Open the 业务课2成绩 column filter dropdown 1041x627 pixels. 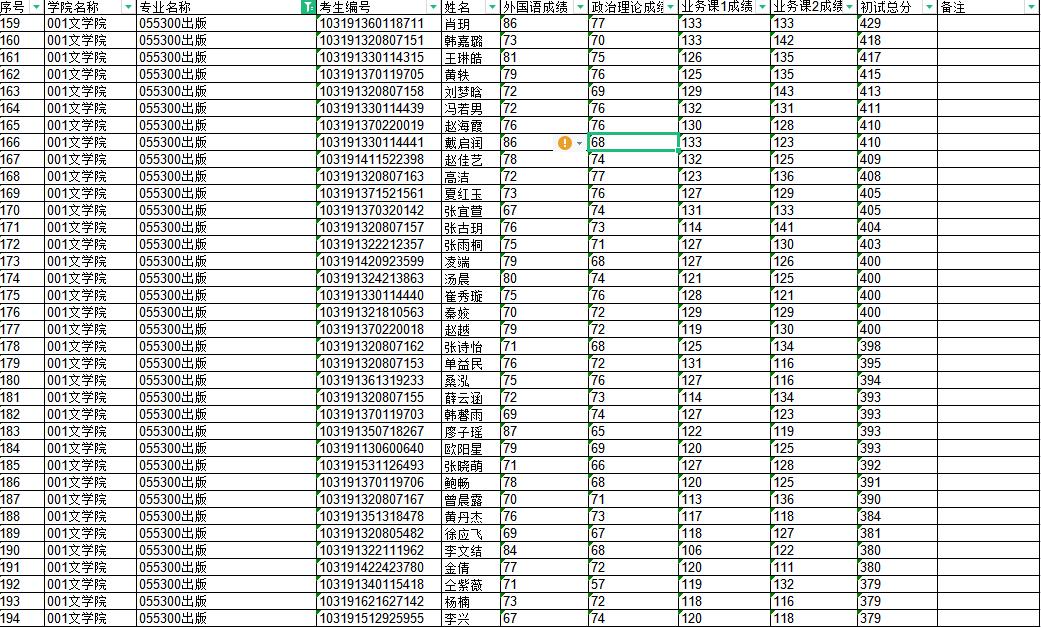[849, 7]
